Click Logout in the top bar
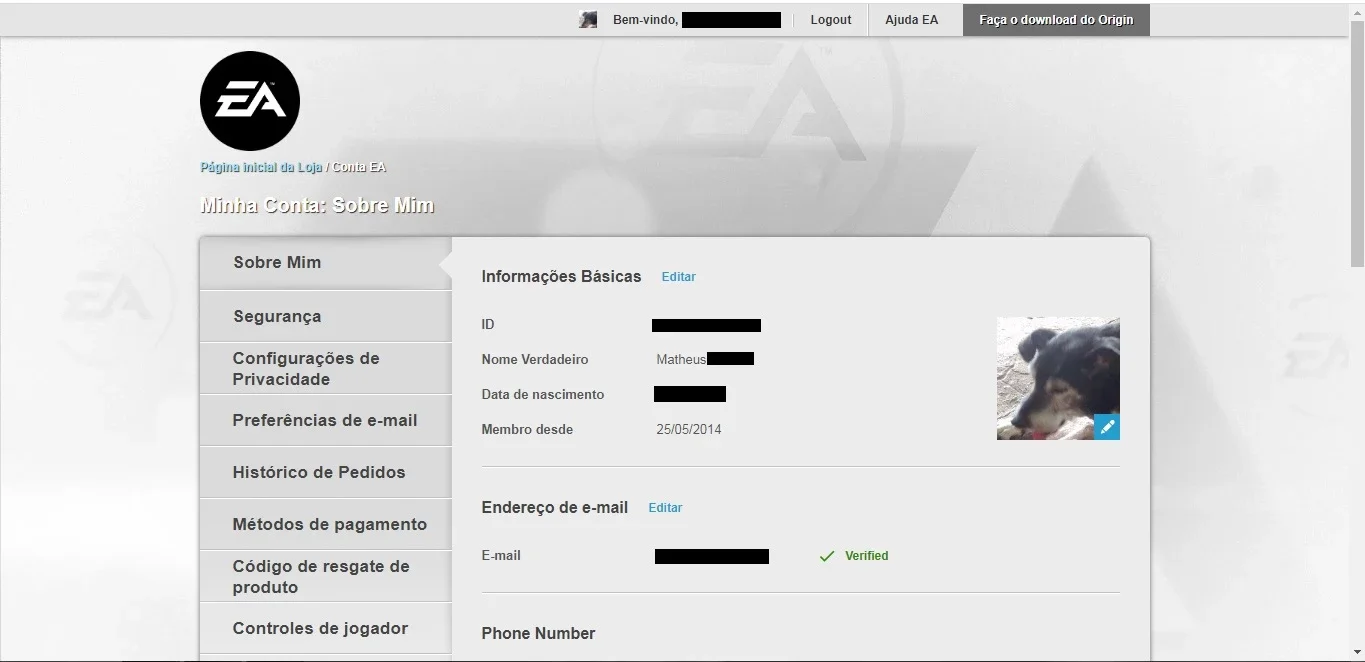The width and height of the screenshot is (1365, 662). (831, 20)
